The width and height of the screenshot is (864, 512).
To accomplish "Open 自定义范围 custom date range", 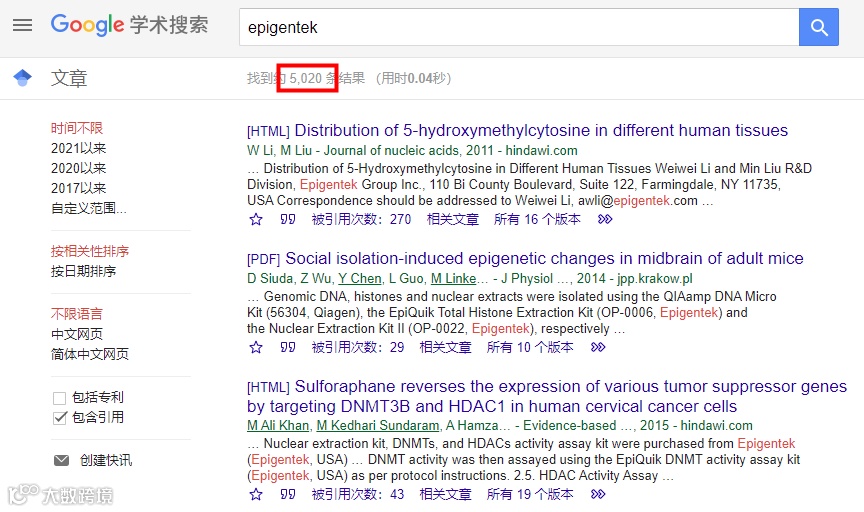I will pos(89,208).
